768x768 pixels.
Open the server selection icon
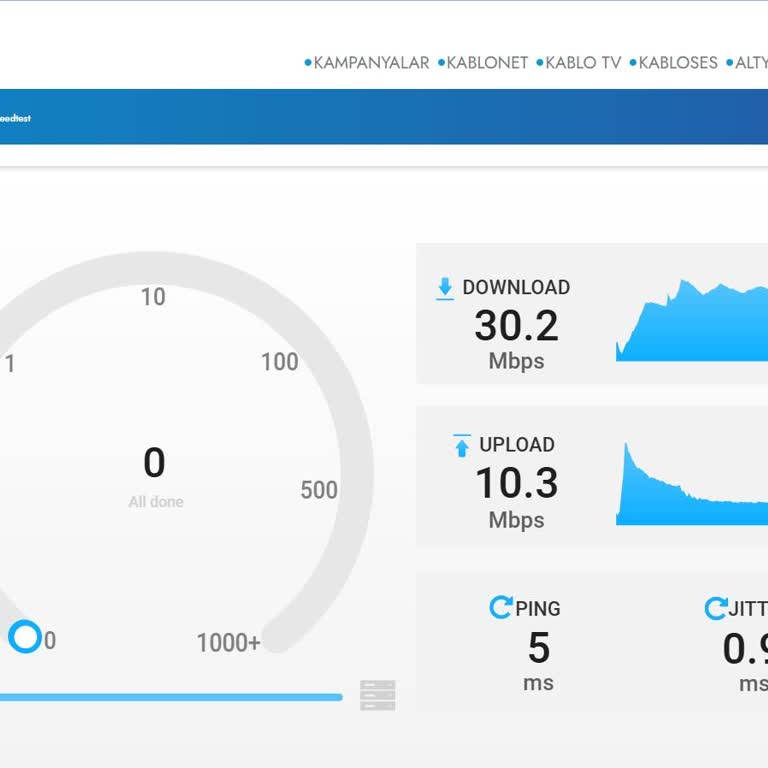tap(378, 695)
